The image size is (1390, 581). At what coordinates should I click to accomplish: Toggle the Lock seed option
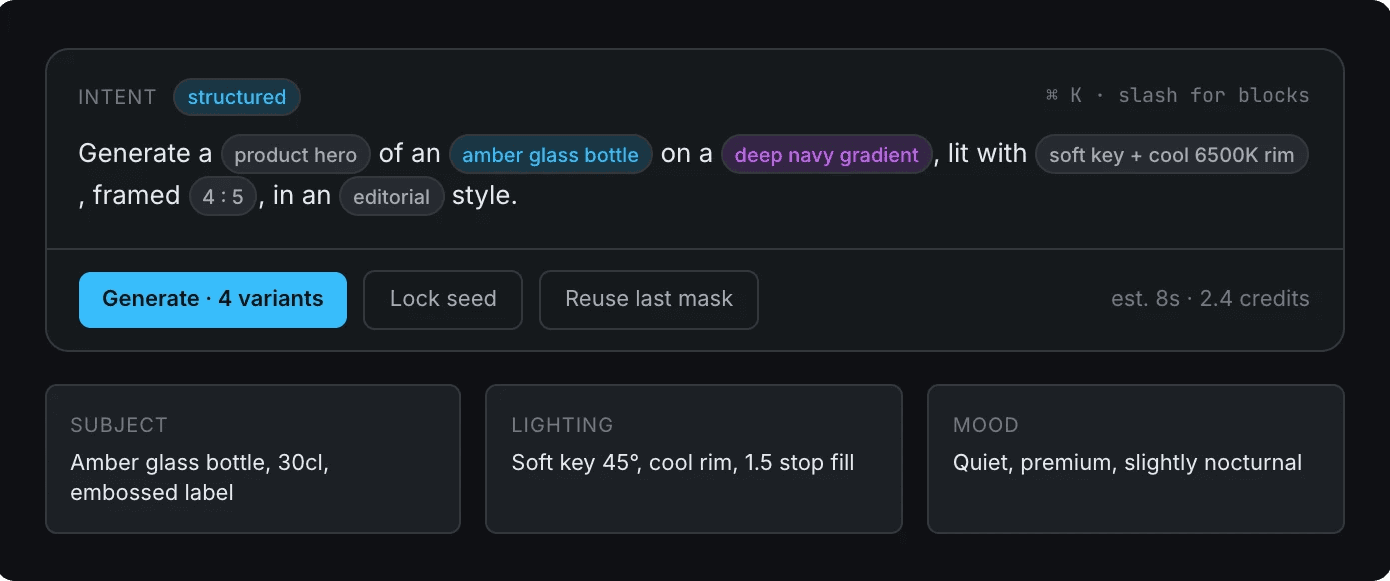click(x=443, y=299)
